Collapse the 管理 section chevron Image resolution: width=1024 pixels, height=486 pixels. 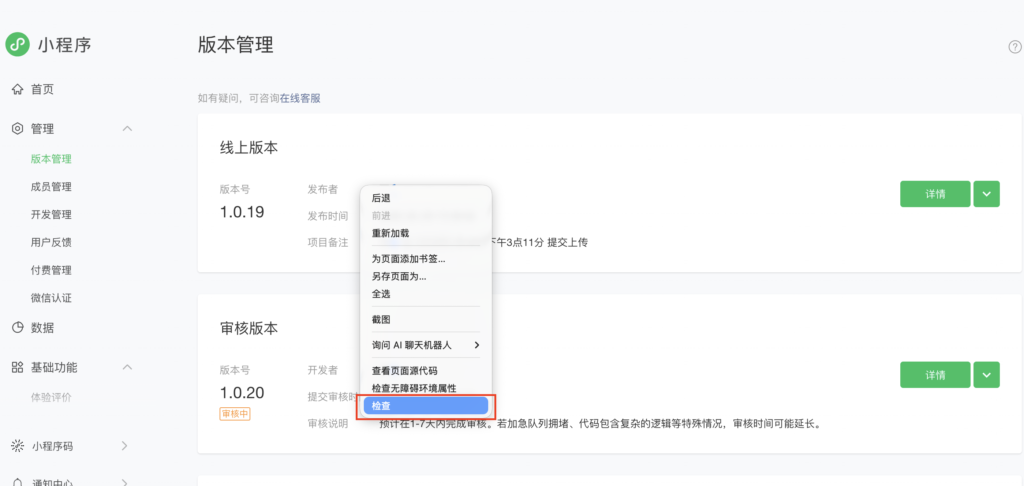[x=127, y=129]
